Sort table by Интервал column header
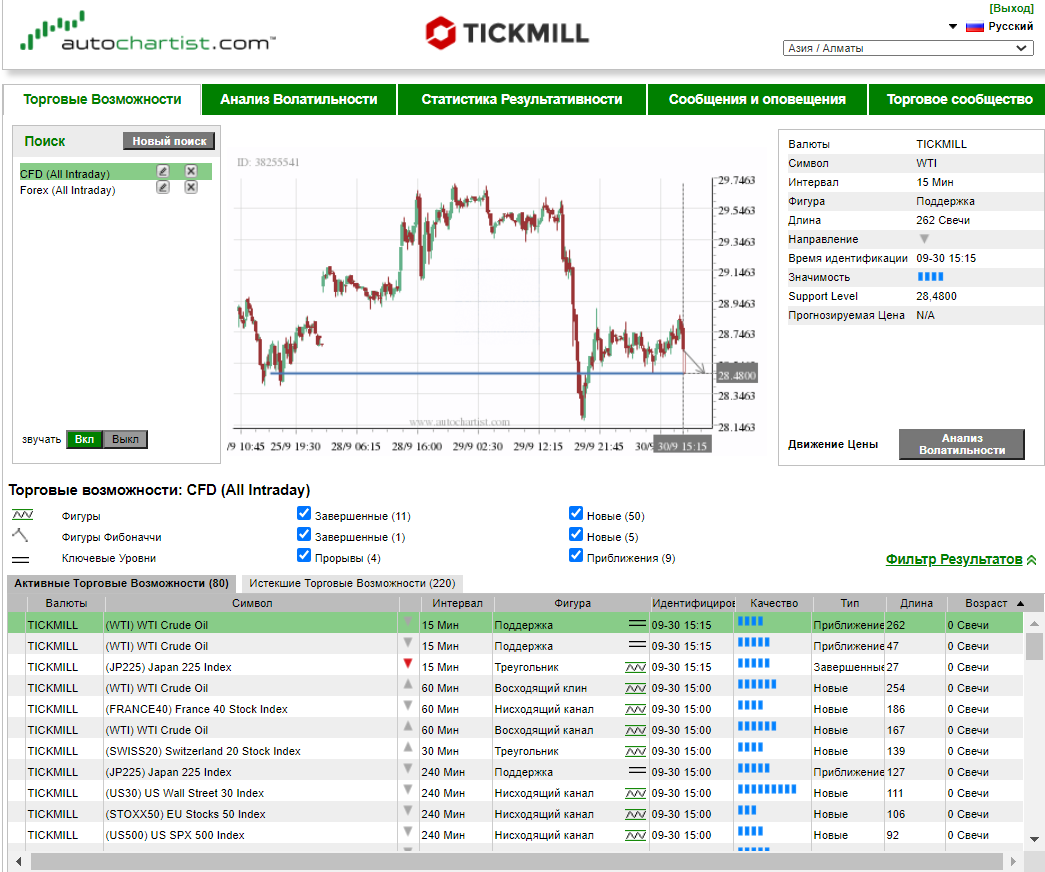 (x=457, y=603)
